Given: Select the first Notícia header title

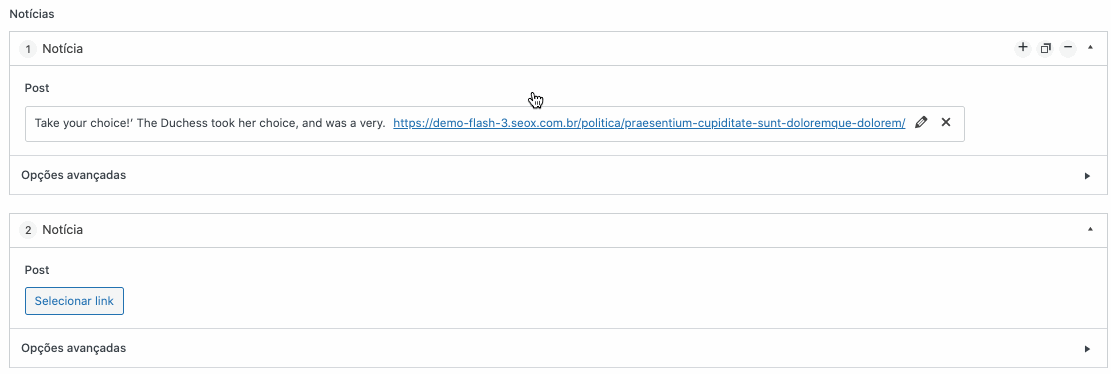Looking at the screenshot, I should click(62, 49).
